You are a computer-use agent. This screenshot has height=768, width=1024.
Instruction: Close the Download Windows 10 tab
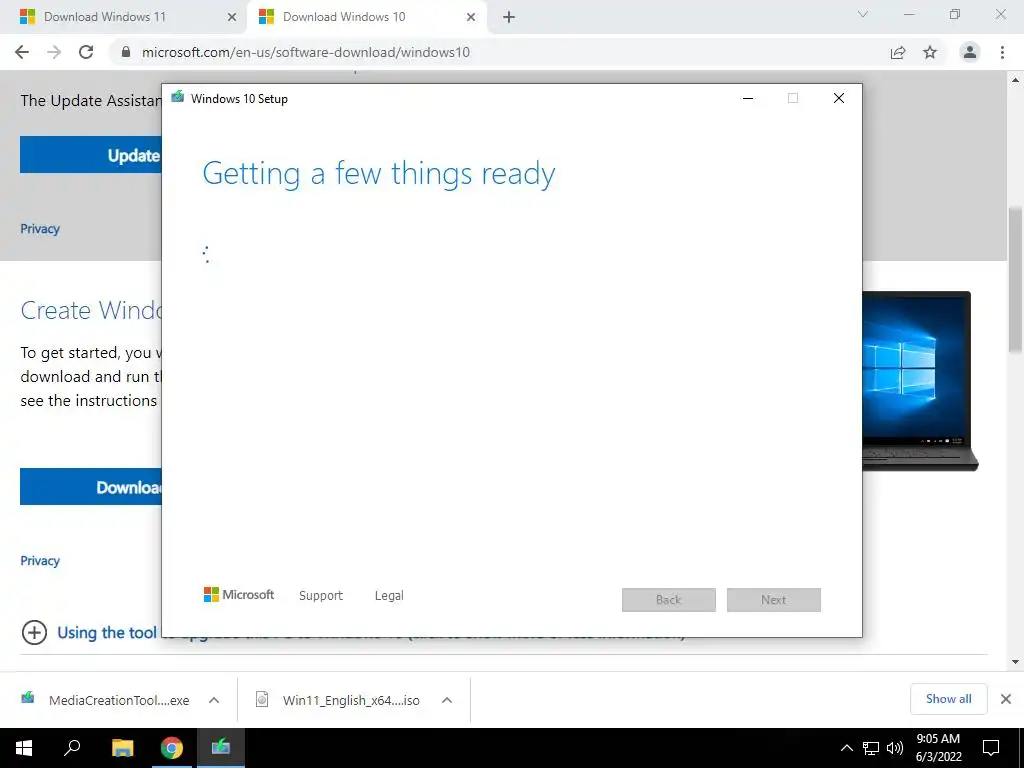coord(471,17)
